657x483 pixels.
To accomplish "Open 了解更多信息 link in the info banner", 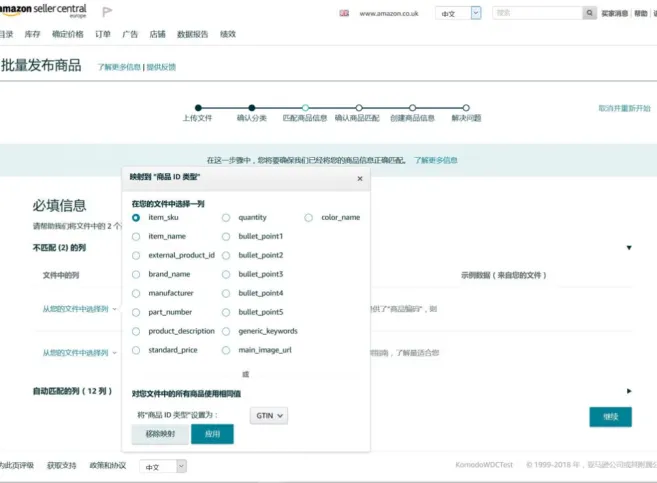I will point(436,160).
